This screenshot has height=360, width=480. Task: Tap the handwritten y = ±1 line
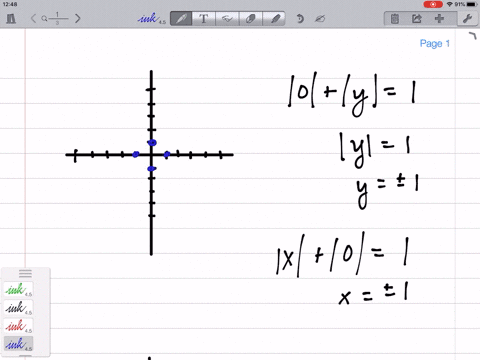387,190
